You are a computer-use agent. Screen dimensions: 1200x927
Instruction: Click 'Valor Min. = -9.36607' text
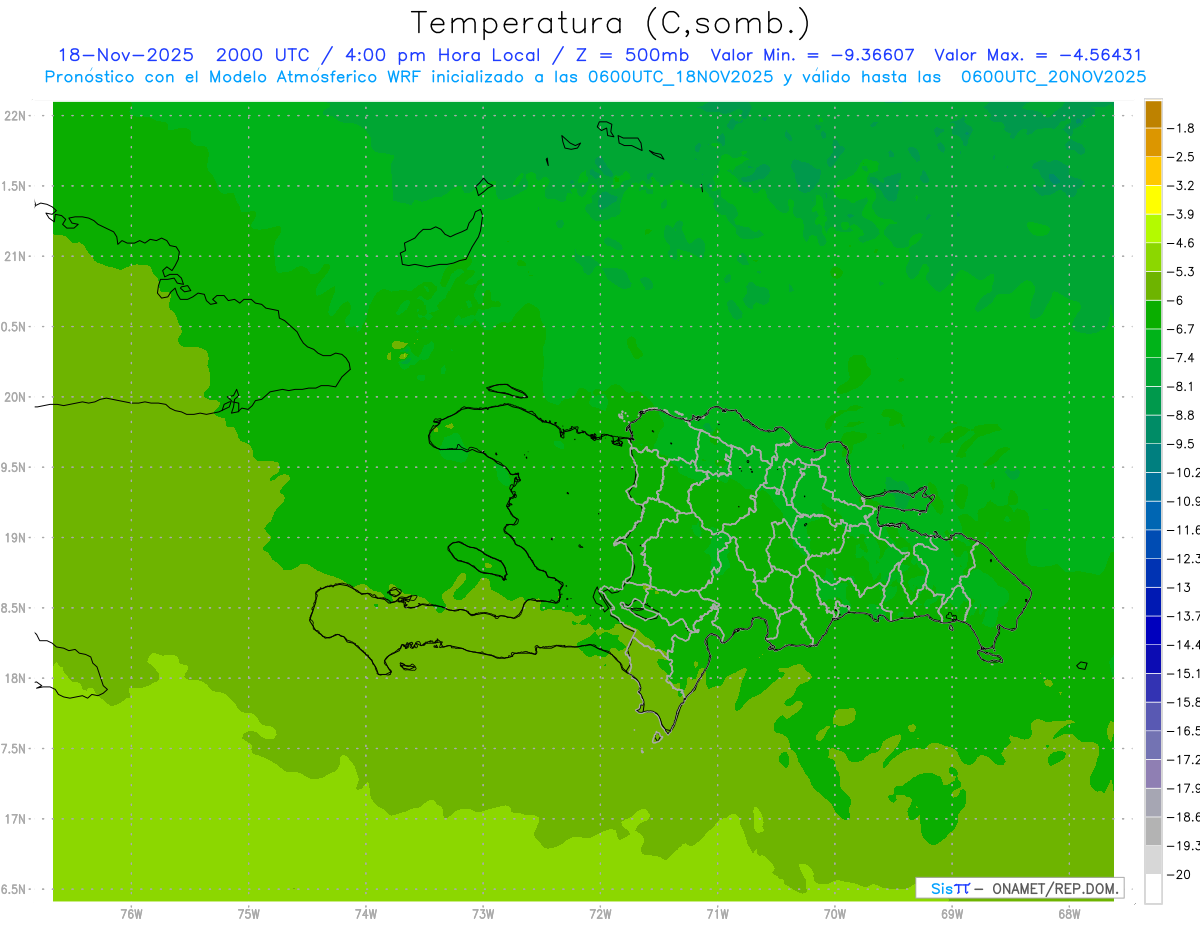click(x=815, y=55)
